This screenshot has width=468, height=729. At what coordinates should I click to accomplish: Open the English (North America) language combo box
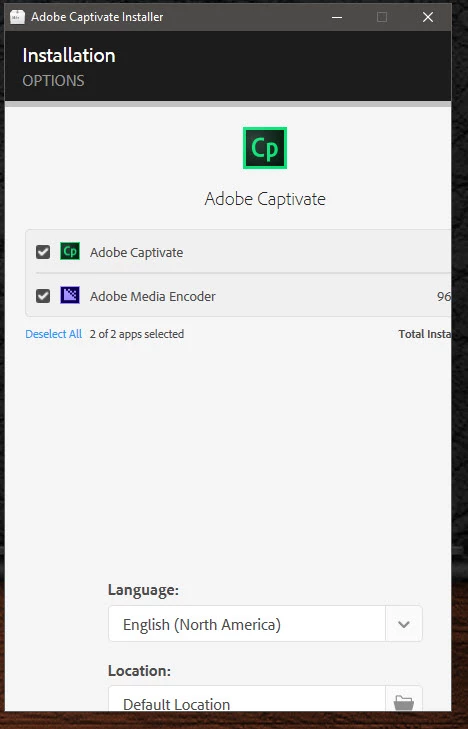click(265, 624)
